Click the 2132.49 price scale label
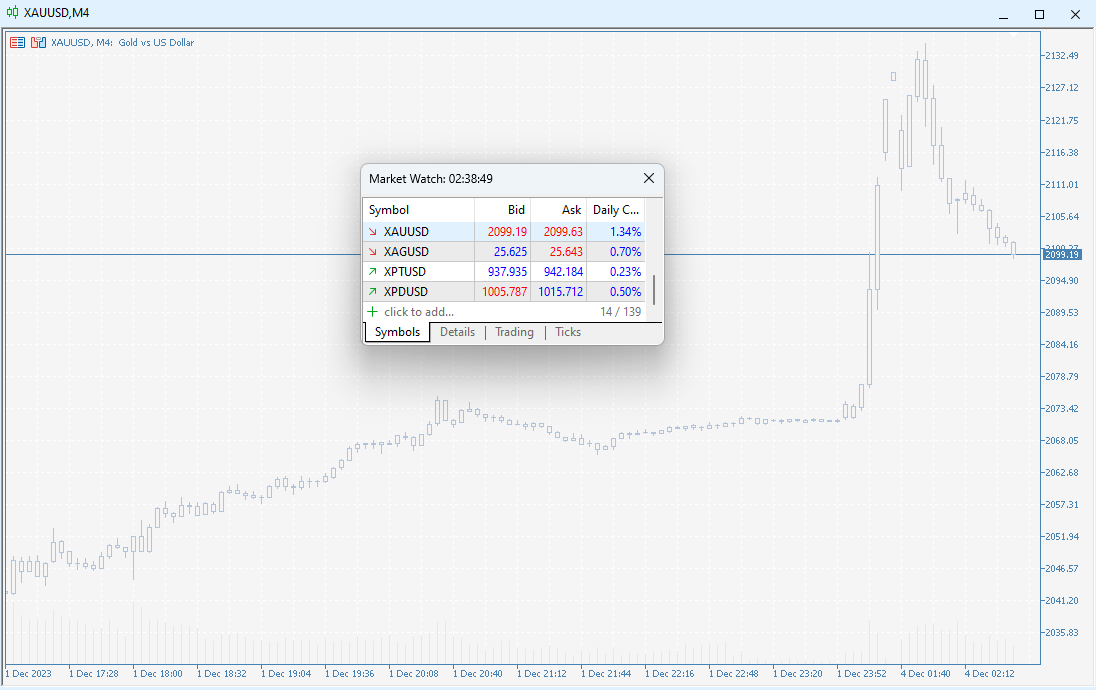The width and height of the screenshot is (1096, 690). tap(1061, 55)
